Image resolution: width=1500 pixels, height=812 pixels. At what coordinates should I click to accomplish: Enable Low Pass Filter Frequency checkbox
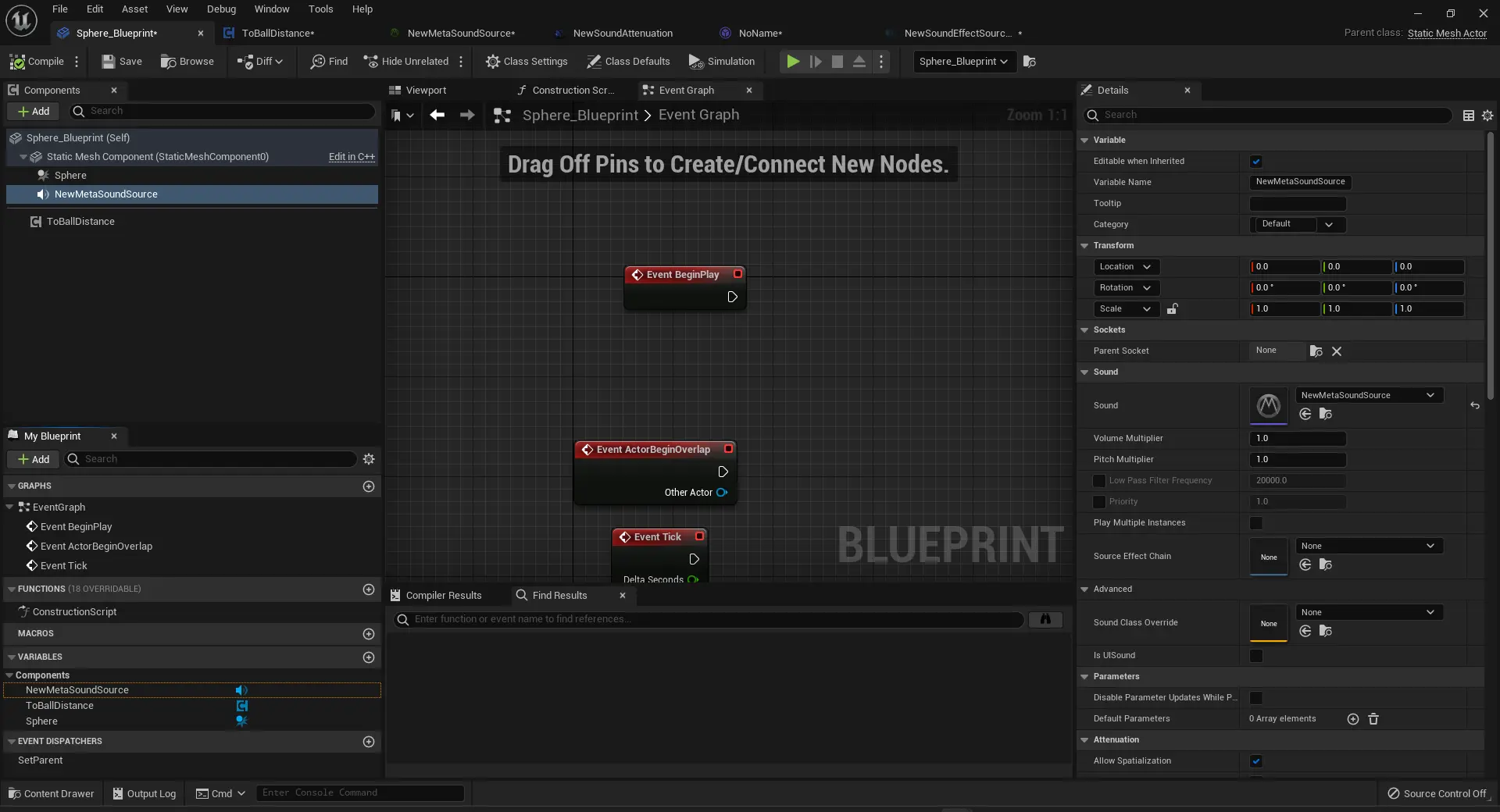pos(1099,481)
